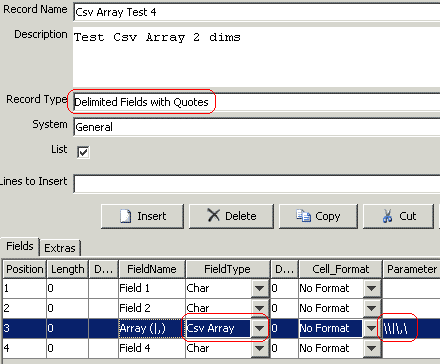Screen dimensions: 440x364
Task: Select the Field 2 name cell
Action: point(152,308)
